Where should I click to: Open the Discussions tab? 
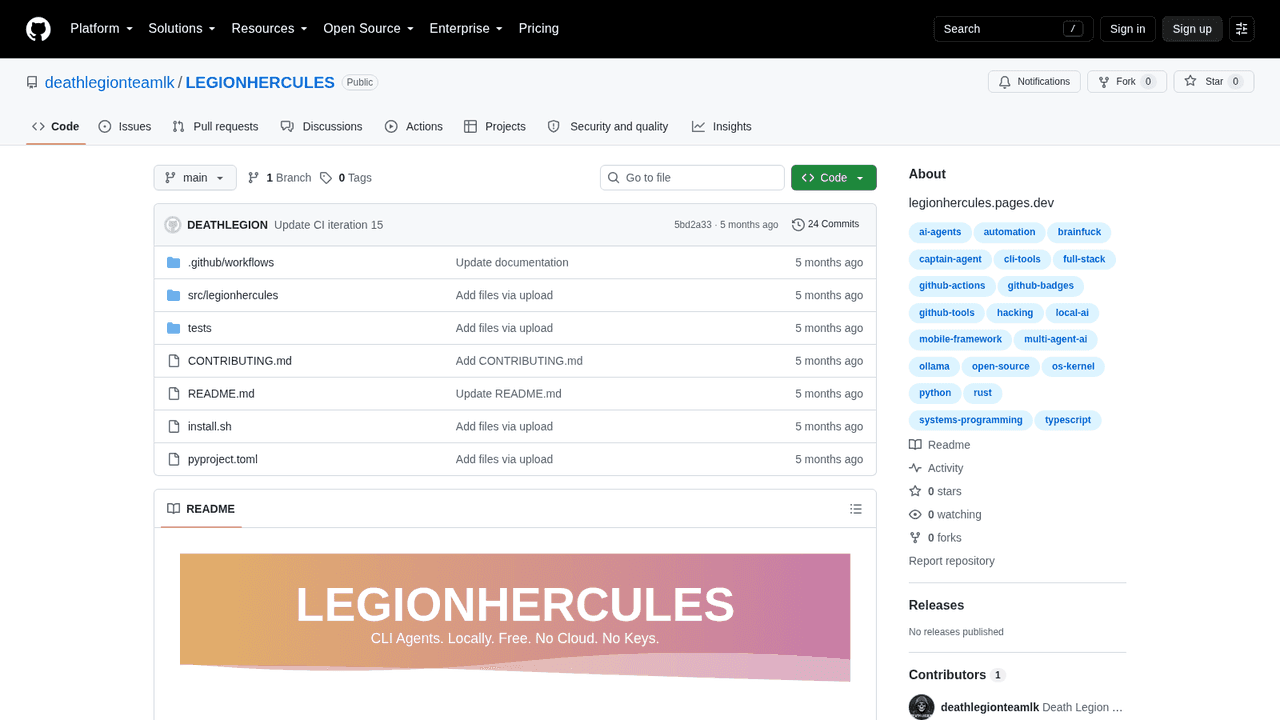click(x=321, y=127)
